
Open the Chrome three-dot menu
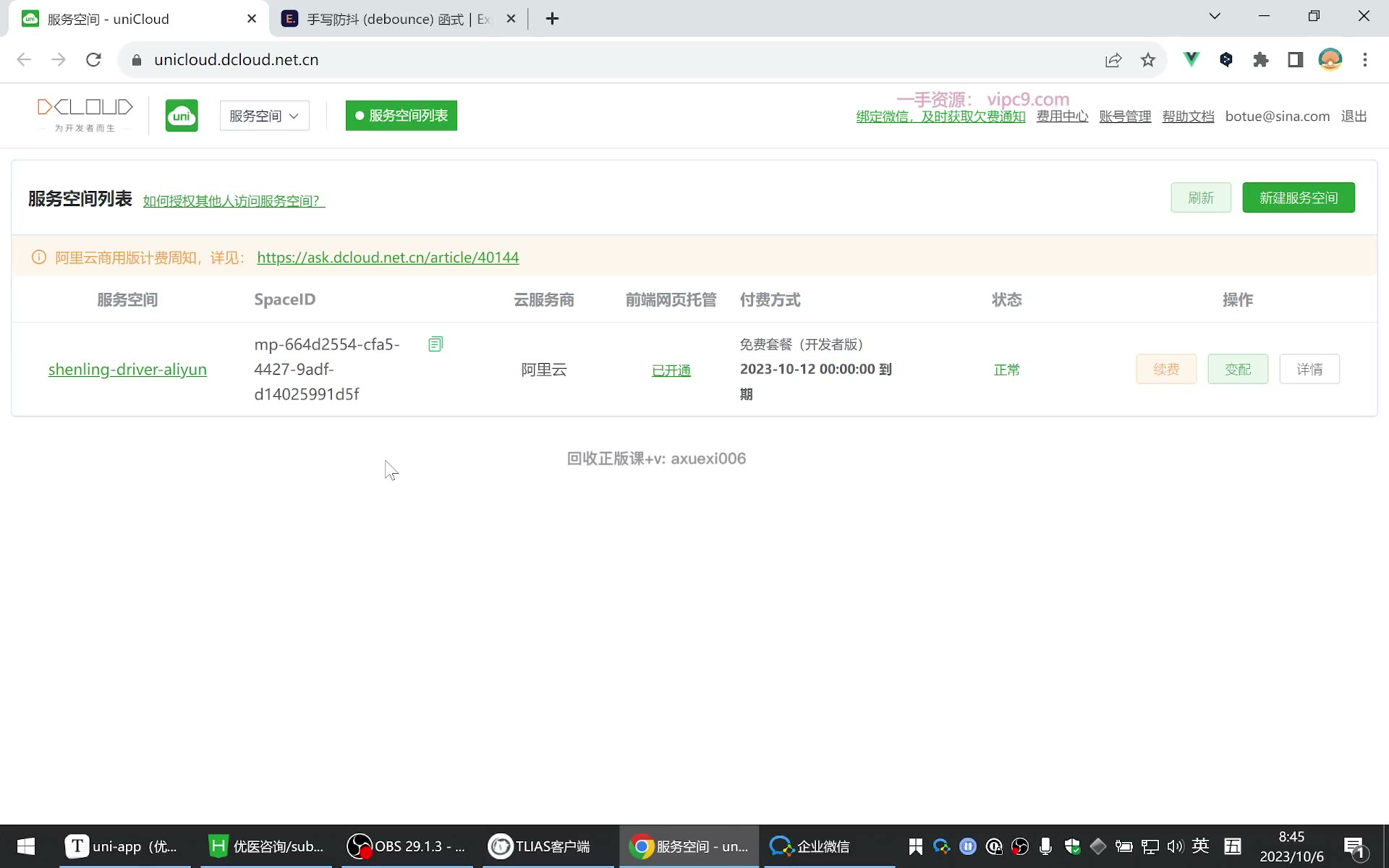[x=1365, y=60]
